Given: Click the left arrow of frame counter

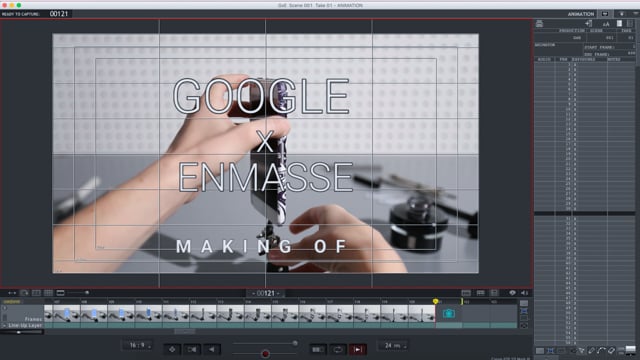Looking at the screenshot, I should click(x=253, y=293).
